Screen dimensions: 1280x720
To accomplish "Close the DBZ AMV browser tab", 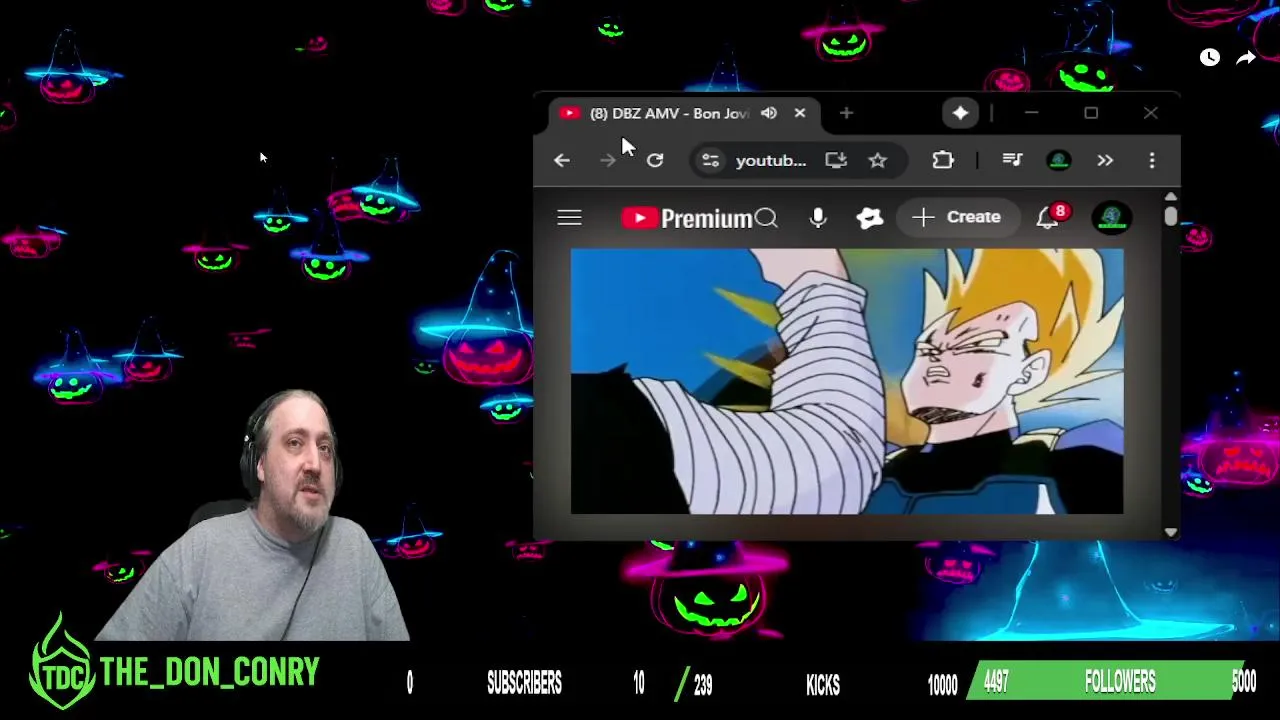I will pyautogui.click(x=800, y=113).
